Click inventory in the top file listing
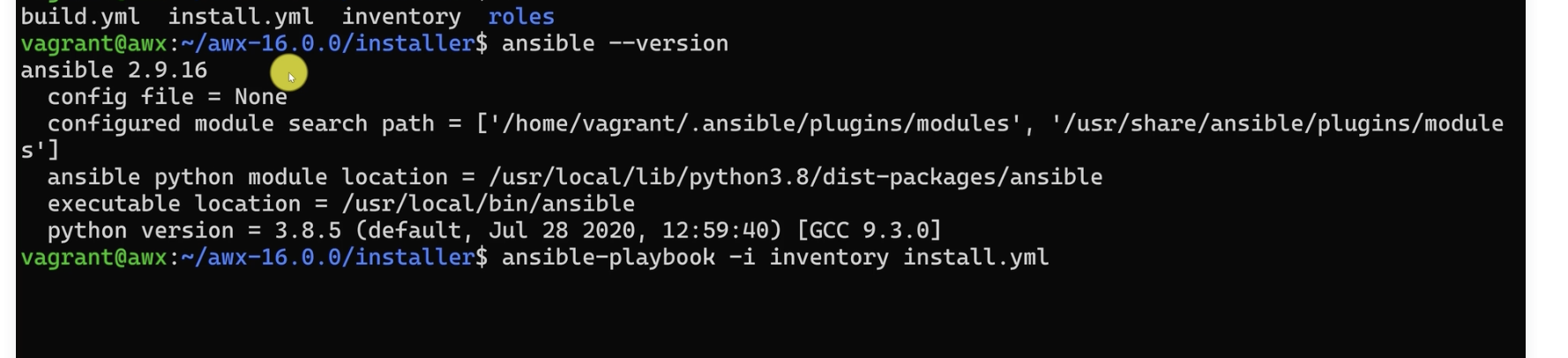 [400, 17]
